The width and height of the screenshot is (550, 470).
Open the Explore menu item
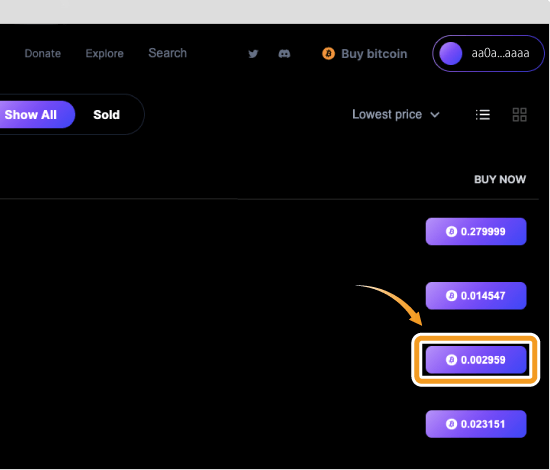(x=105, y=54)
